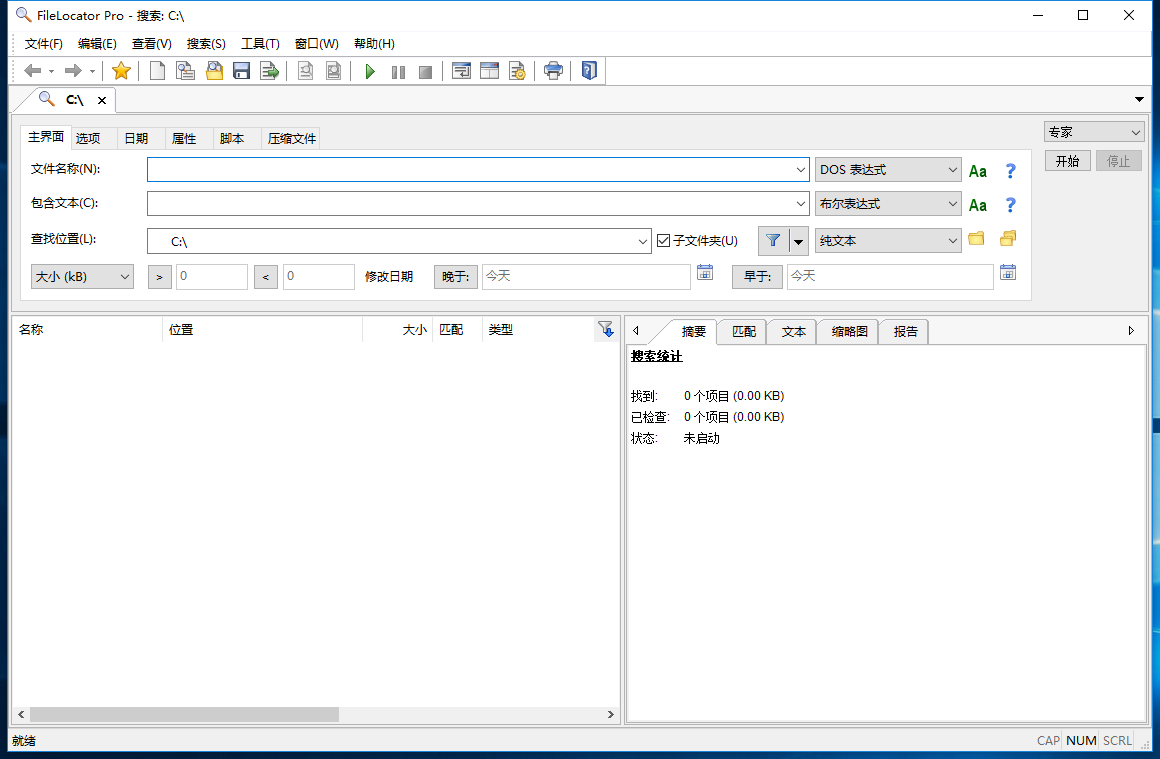Switch to the 匹配 results tab
This screenshot has height=759, width=1160.
click(x=743, y=331)
